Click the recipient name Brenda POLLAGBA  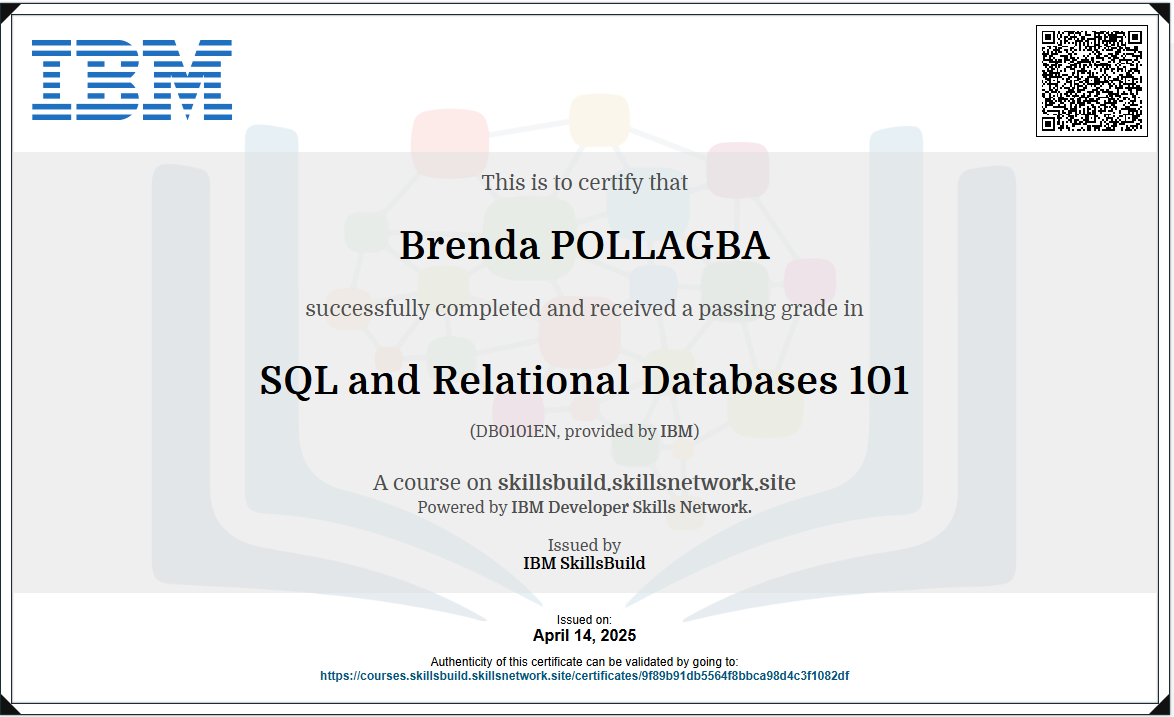[x=584, y=245]
